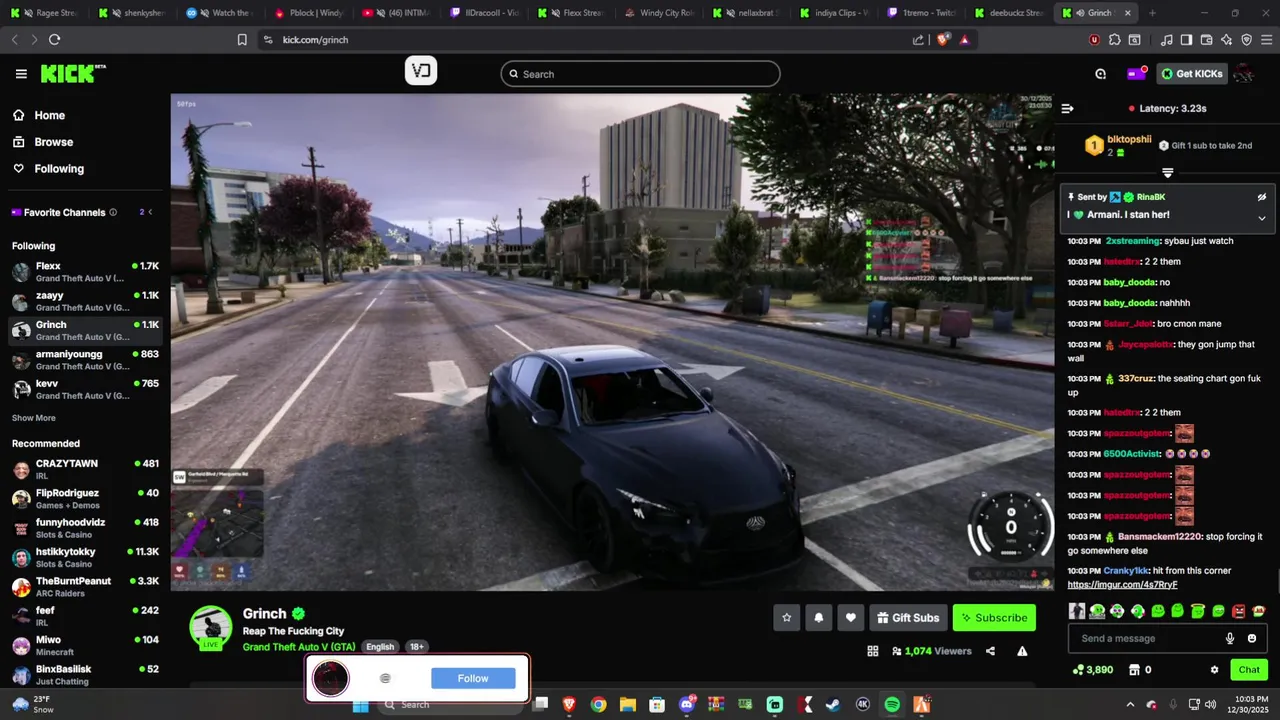Open Browse in sidebar
The image size is (1280, 720).
tap(53, 142)
